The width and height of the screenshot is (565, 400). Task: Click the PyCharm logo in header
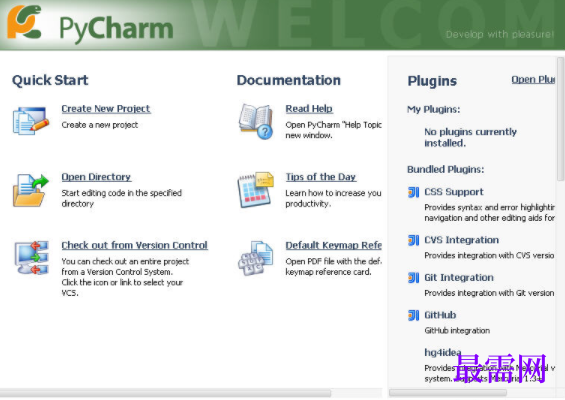tap(24, 22)
